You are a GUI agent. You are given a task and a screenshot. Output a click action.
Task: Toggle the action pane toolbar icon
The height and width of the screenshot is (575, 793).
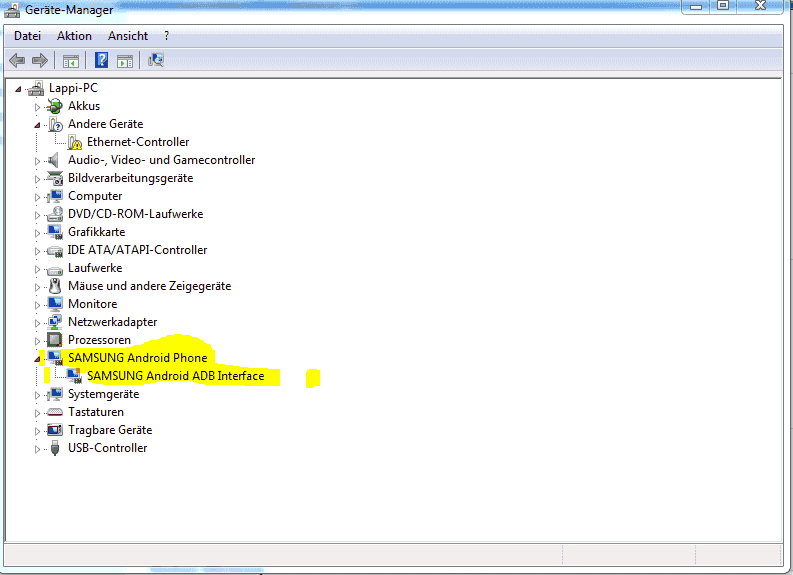click(x=125, y=61)
